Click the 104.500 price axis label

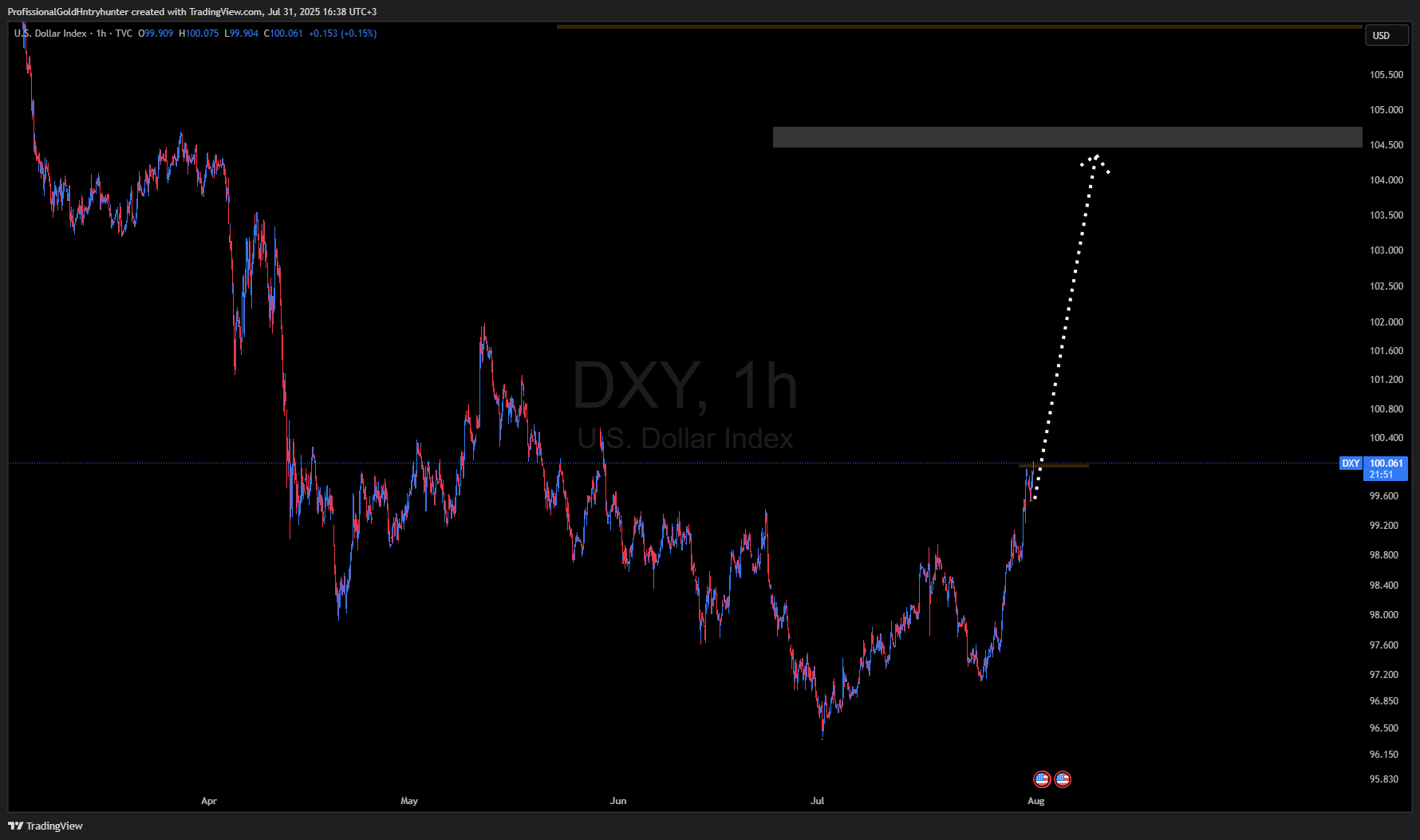tap(1386, 145)
